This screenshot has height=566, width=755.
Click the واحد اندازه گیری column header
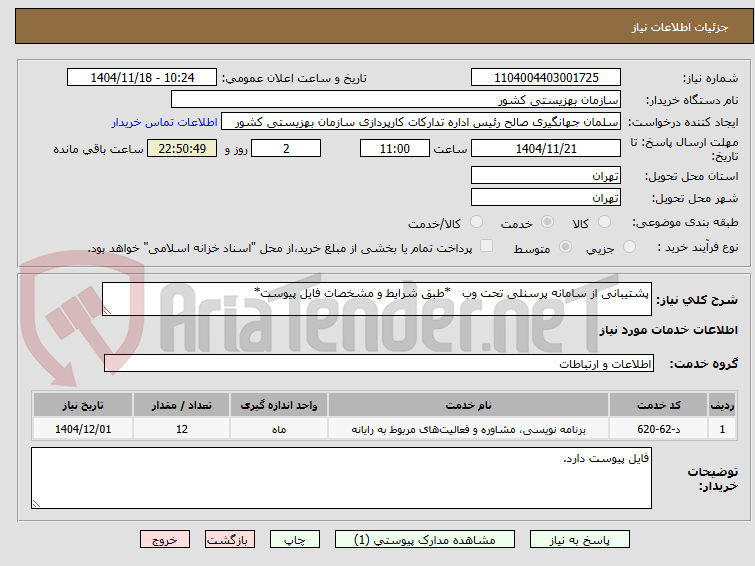[279, 405]
